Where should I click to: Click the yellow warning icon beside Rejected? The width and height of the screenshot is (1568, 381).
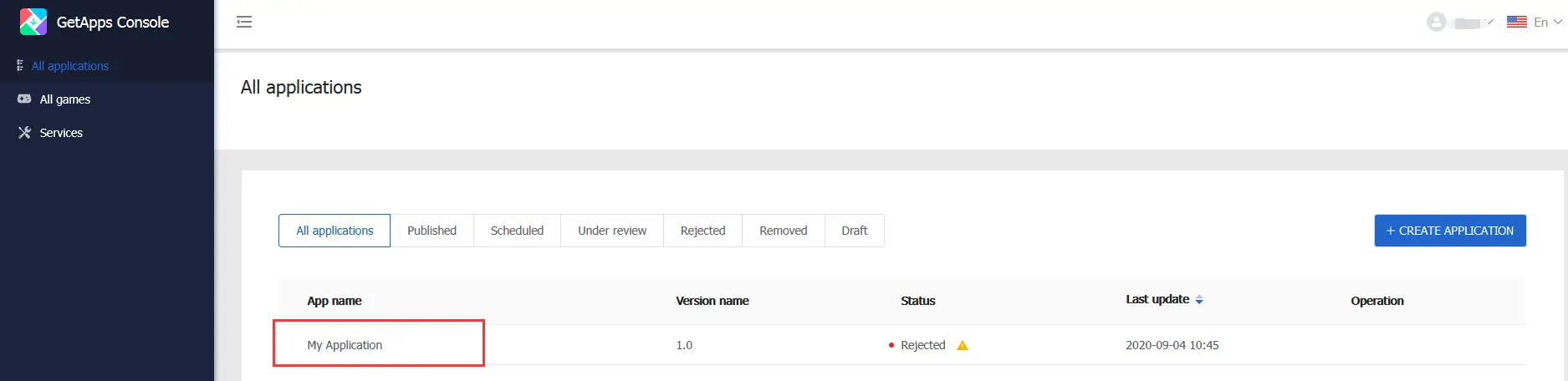pyautogui.click(x=963, y=345)
